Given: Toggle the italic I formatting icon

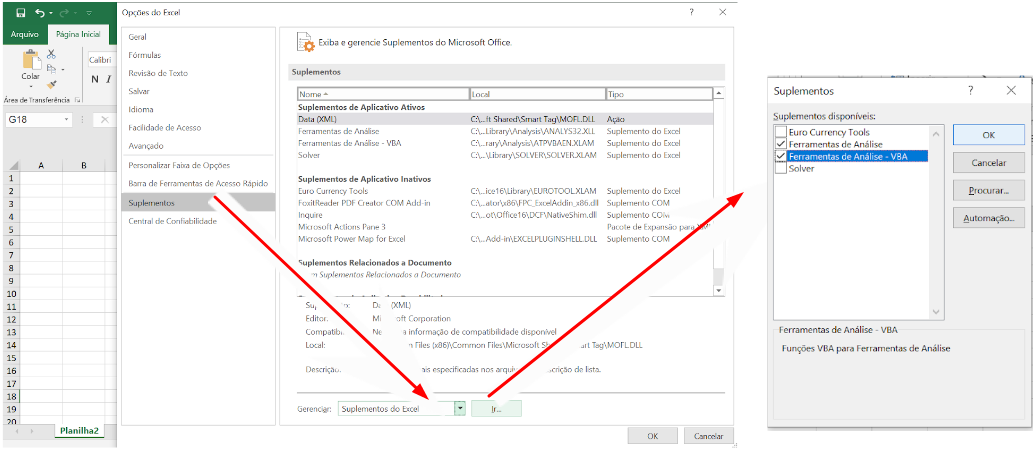Looking at the screenshot, I should click(108, 80).
